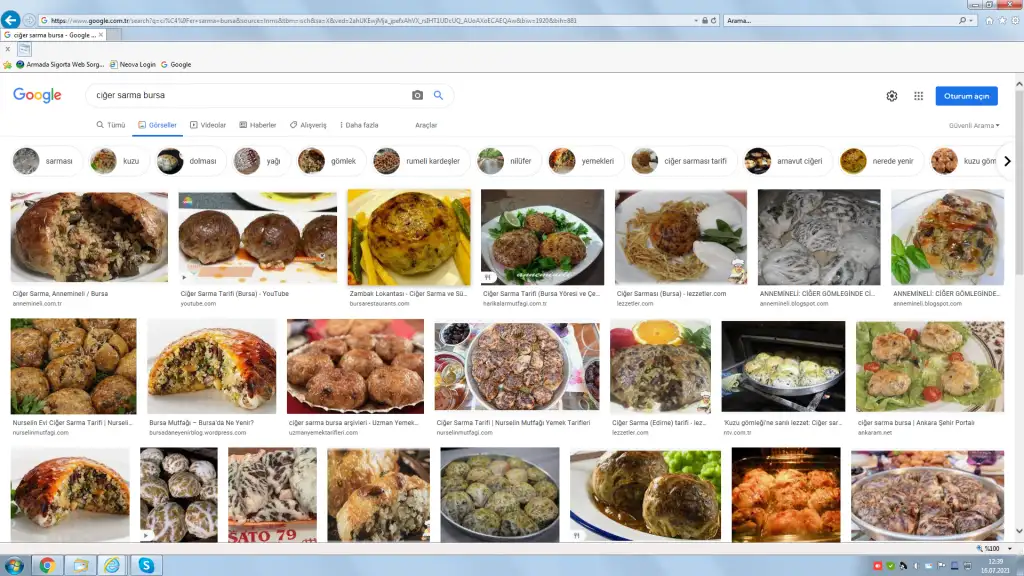Switch to the Haberler tab
Viewport: 1024px width, 576px height.
pyautogui.click(x=262, y=125)
